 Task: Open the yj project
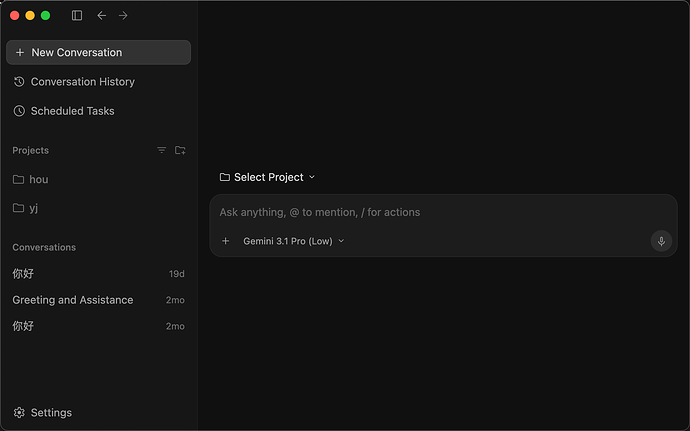(x=99, y=208)
